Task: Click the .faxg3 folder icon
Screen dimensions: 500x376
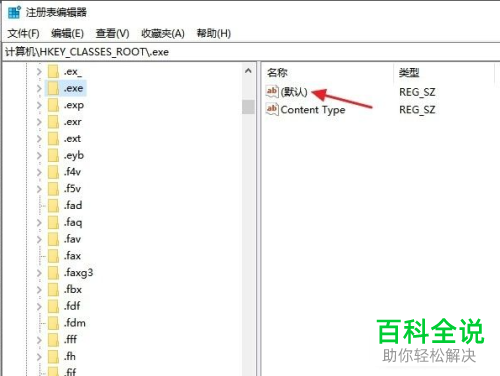Action: coord(53,272)
